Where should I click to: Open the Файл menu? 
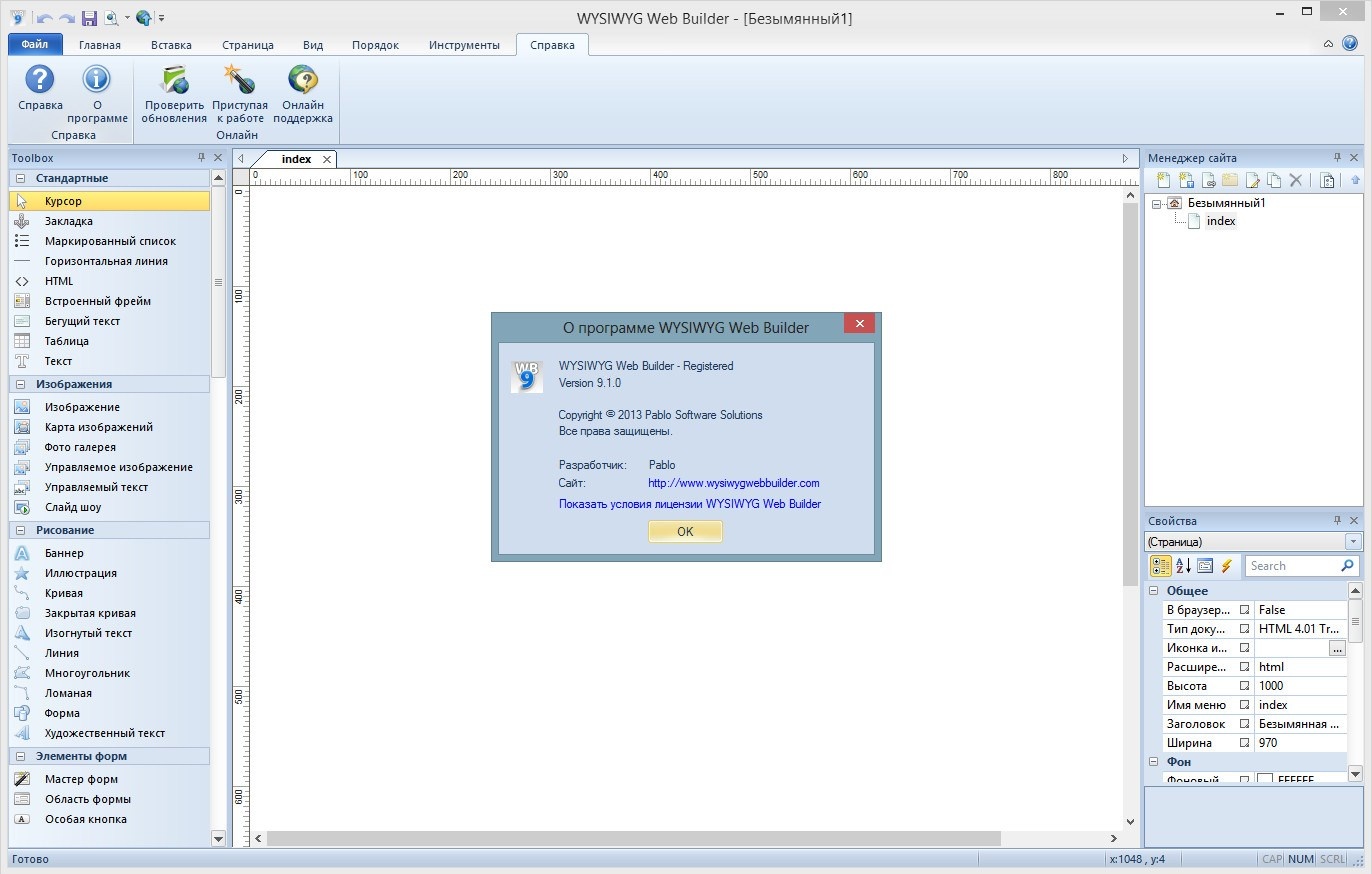(x=35, y=45)
